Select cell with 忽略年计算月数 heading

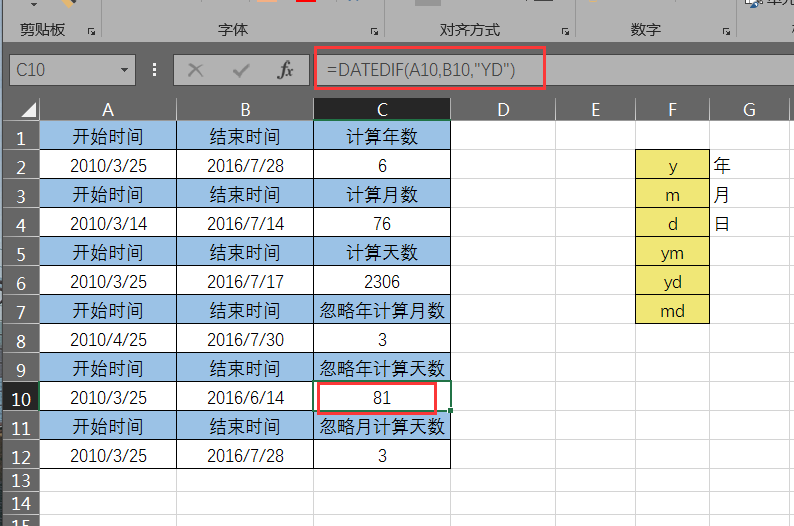(382, 310)
